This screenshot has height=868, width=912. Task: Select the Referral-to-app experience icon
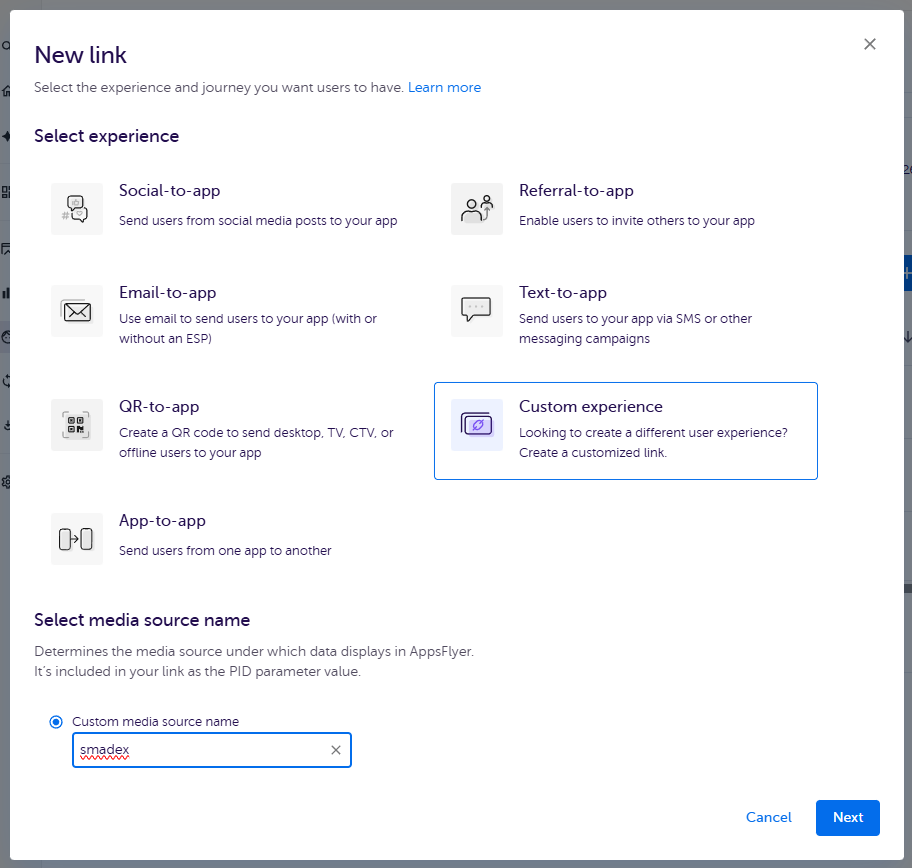(477, 209)
